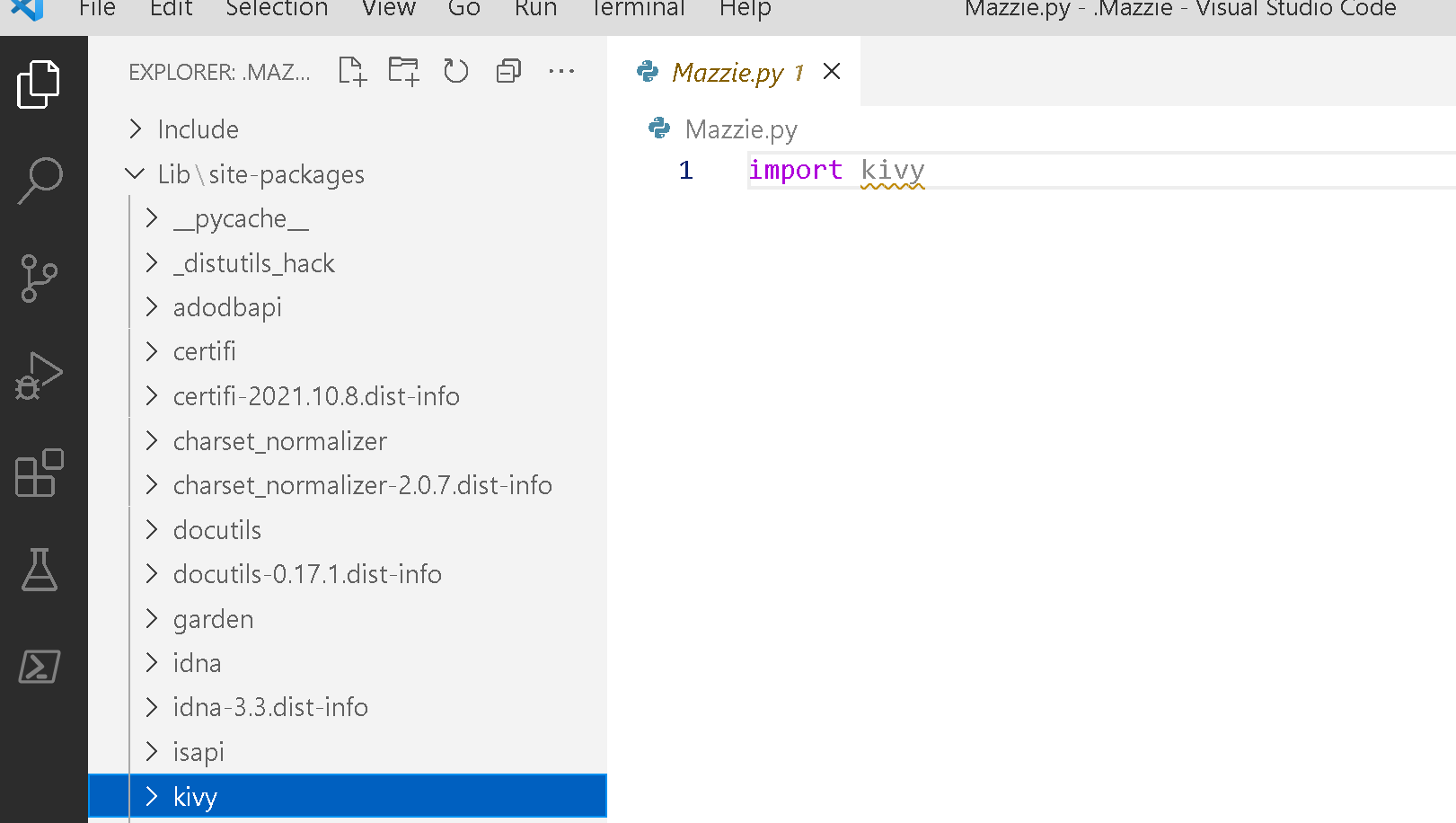Open Explorer more actions ellipsis menu
Image resolution: width=1456 pixels, height=823 pixels.
(561, 71)
